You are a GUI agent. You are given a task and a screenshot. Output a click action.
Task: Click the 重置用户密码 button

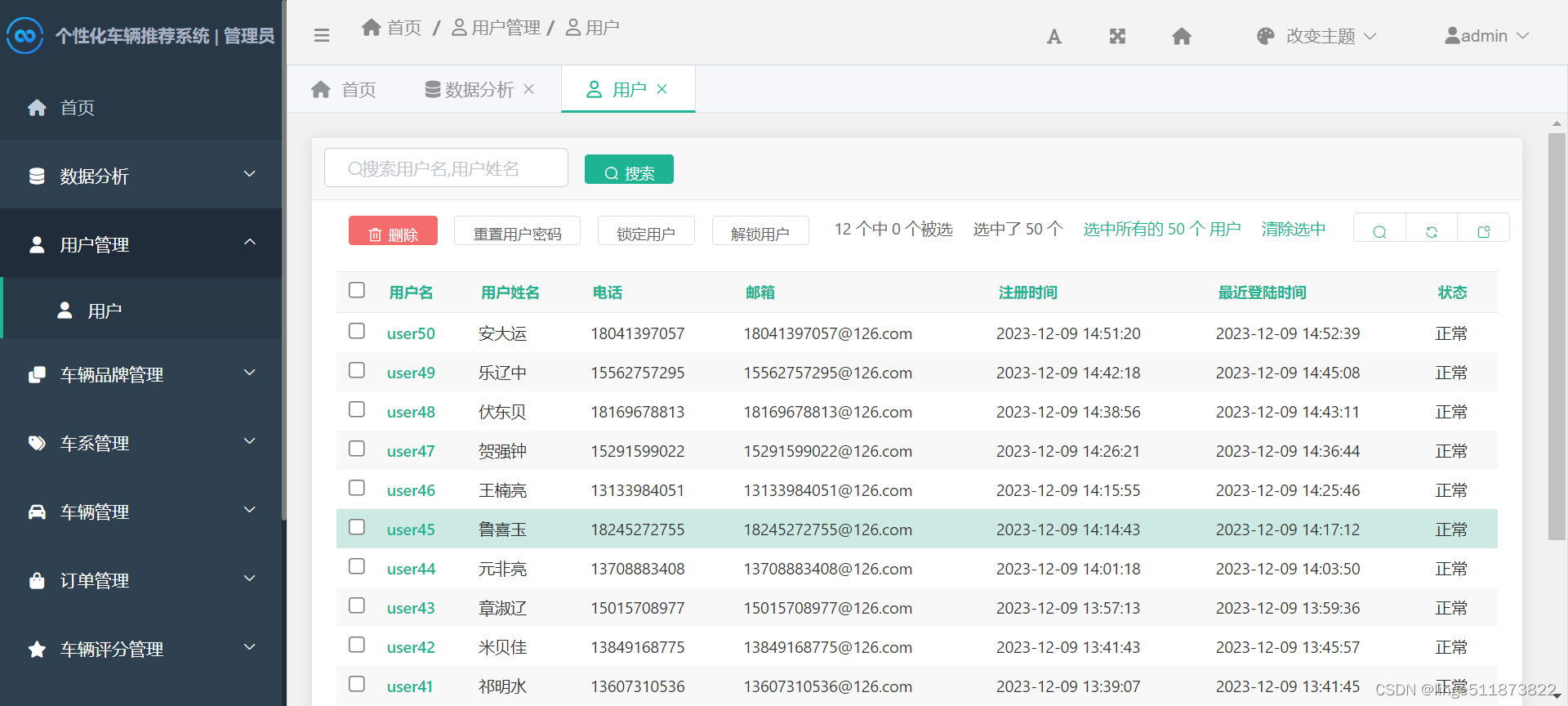pos(517,230)
